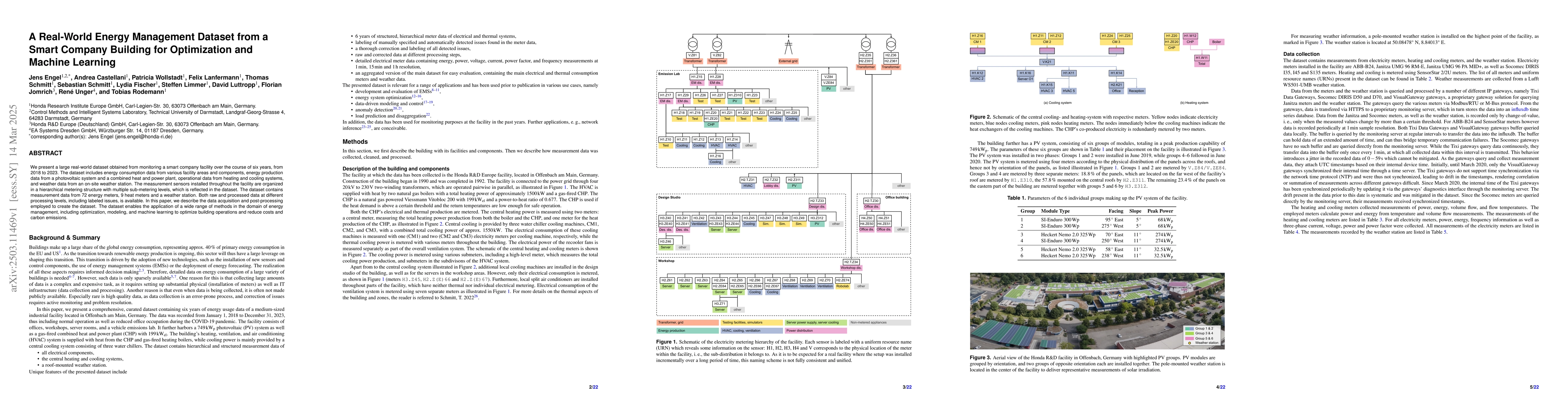Screen dimensions: 1568x406
Task: Click the Boiler node in heating system
Action: pyautogui.click(x=1216, y=42)
